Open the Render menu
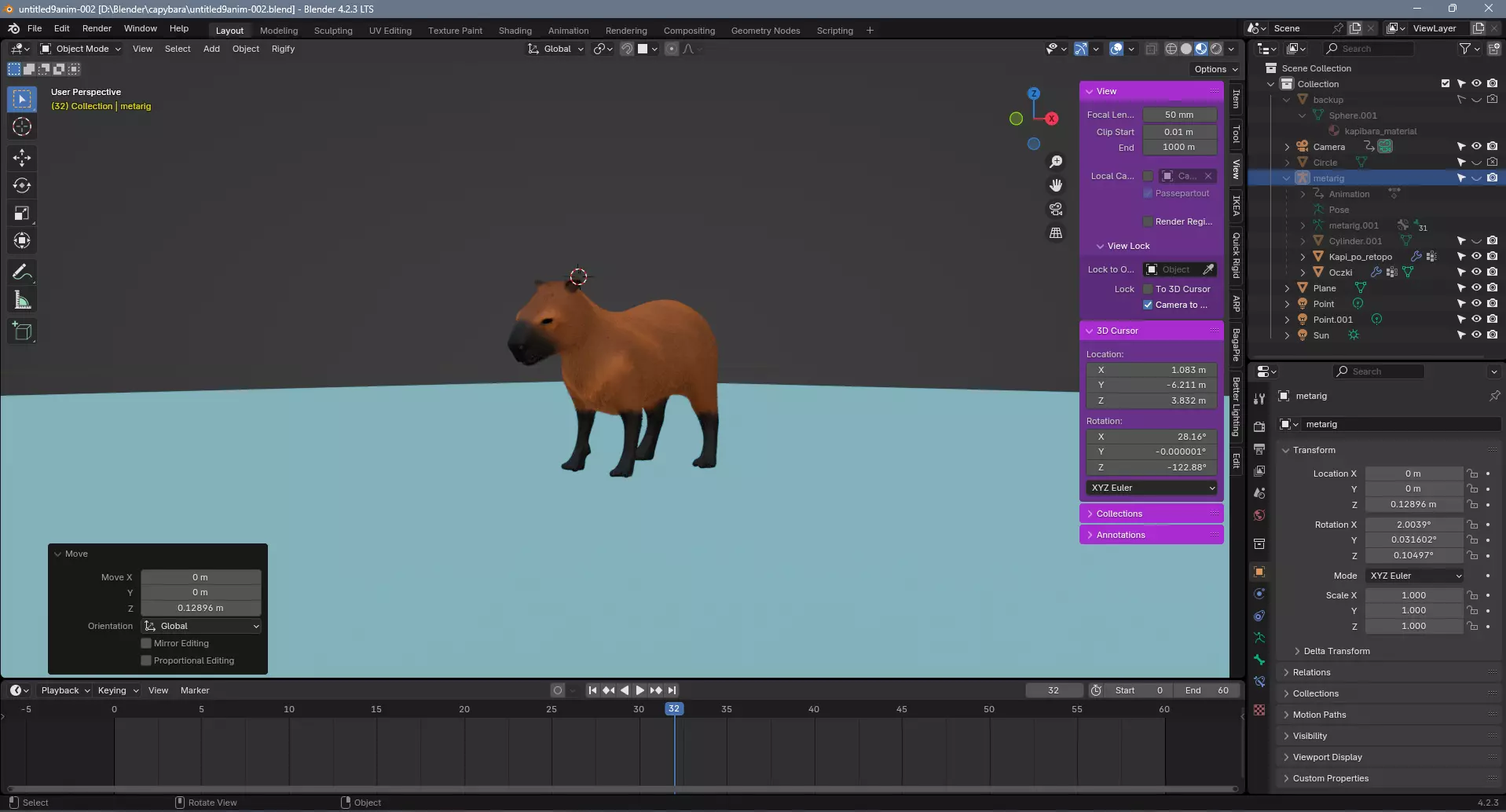This screenshot has height=812, width=1506. 97,28
